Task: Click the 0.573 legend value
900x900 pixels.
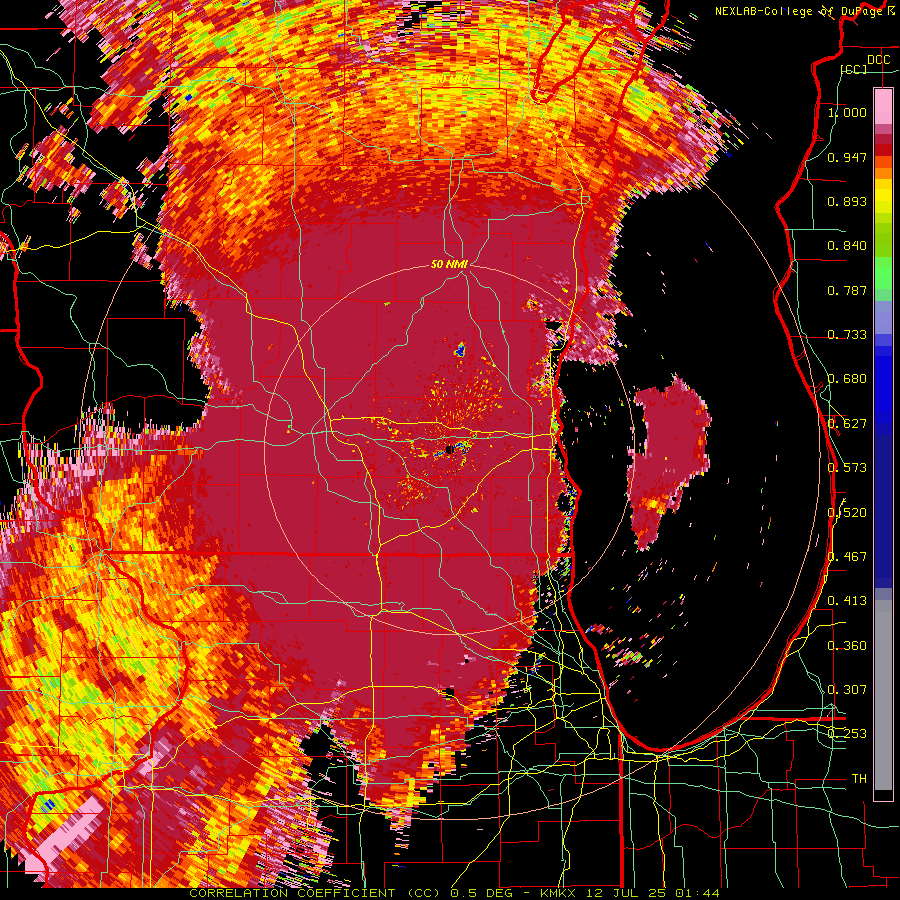Action: pos(847,468)
